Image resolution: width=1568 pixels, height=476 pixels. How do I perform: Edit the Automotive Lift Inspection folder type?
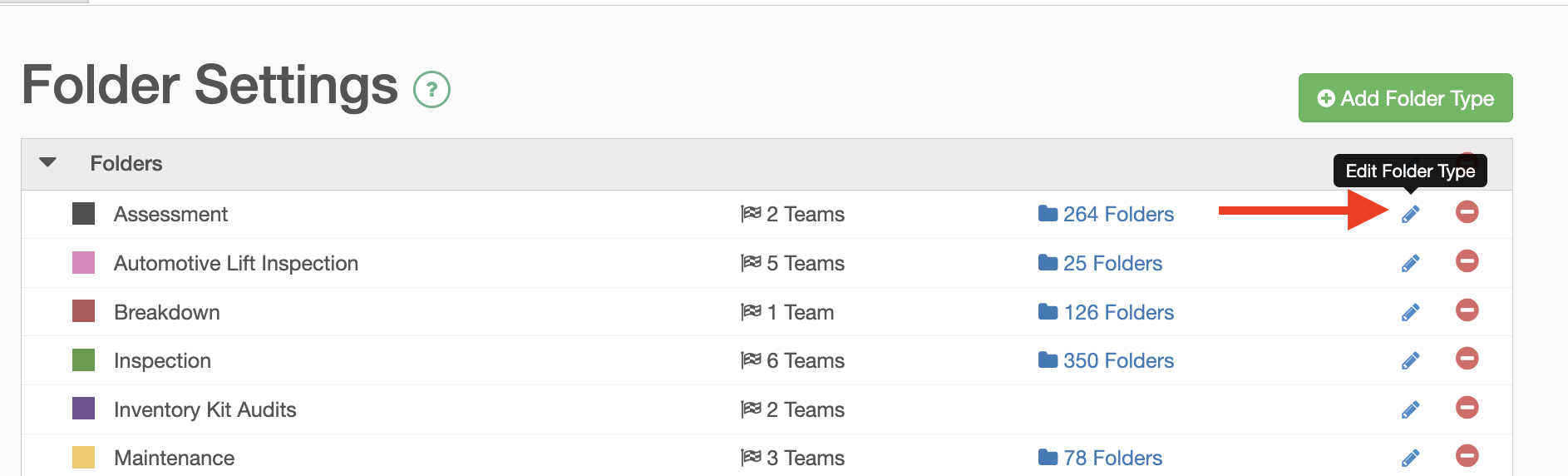coord(1410,264)
